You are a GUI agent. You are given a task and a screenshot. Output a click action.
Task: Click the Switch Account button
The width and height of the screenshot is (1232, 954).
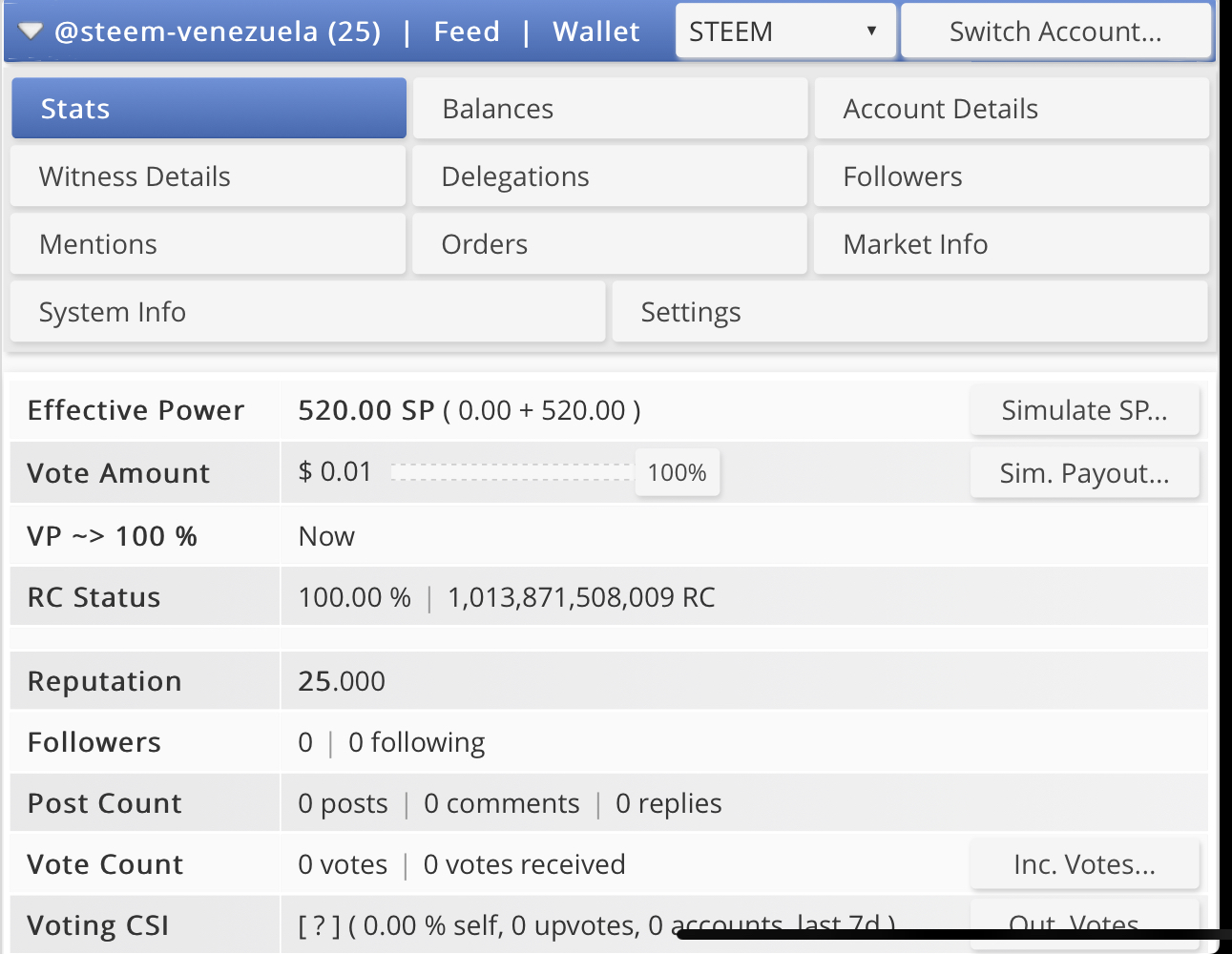tap(1055, 31)
